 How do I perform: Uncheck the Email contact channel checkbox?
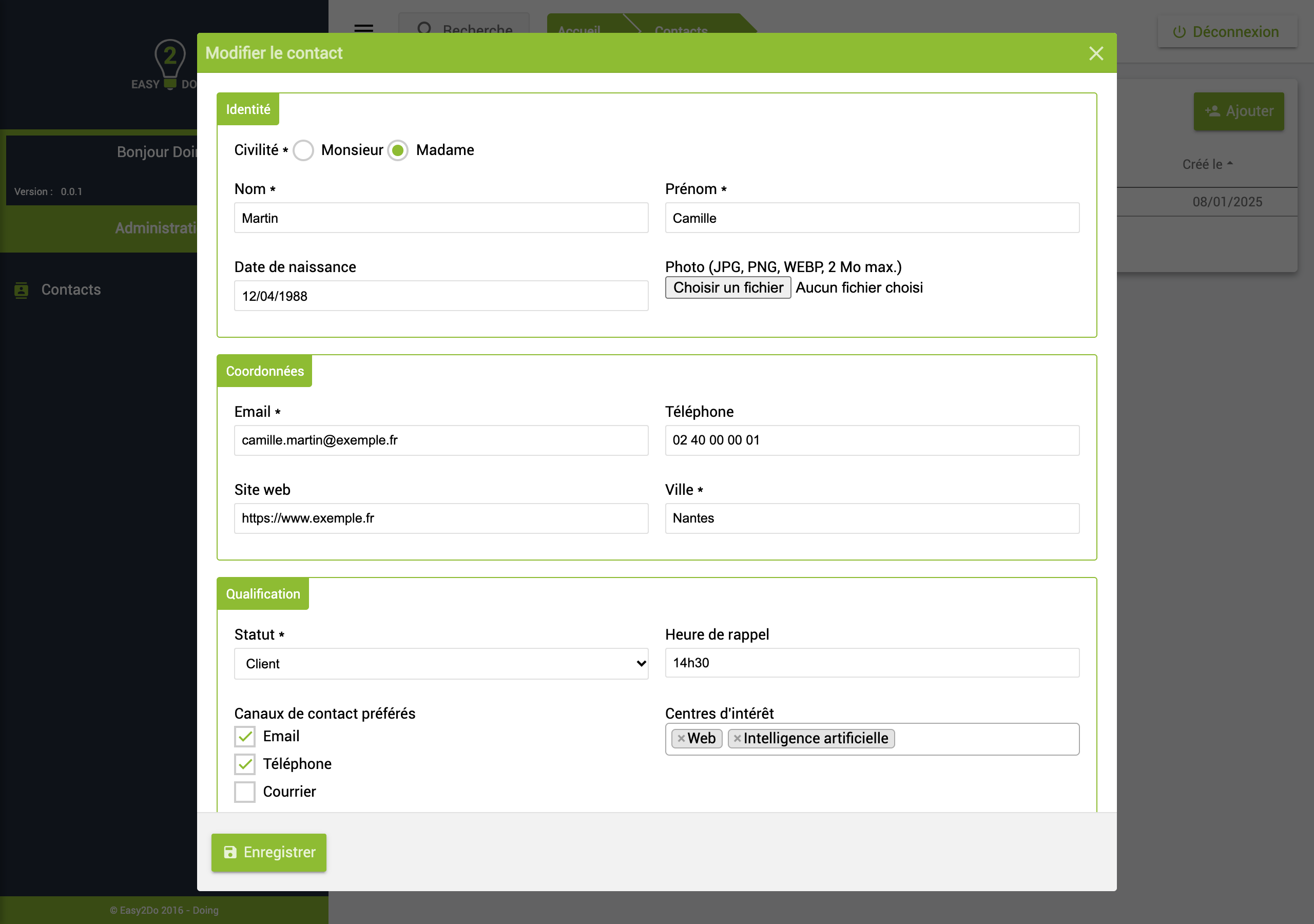tap(245, 736)
